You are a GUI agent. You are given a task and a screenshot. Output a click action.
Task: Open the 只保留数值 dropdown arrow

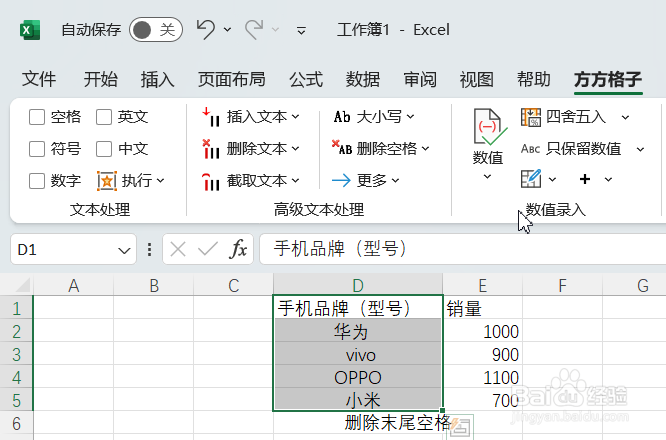(641, 149)
